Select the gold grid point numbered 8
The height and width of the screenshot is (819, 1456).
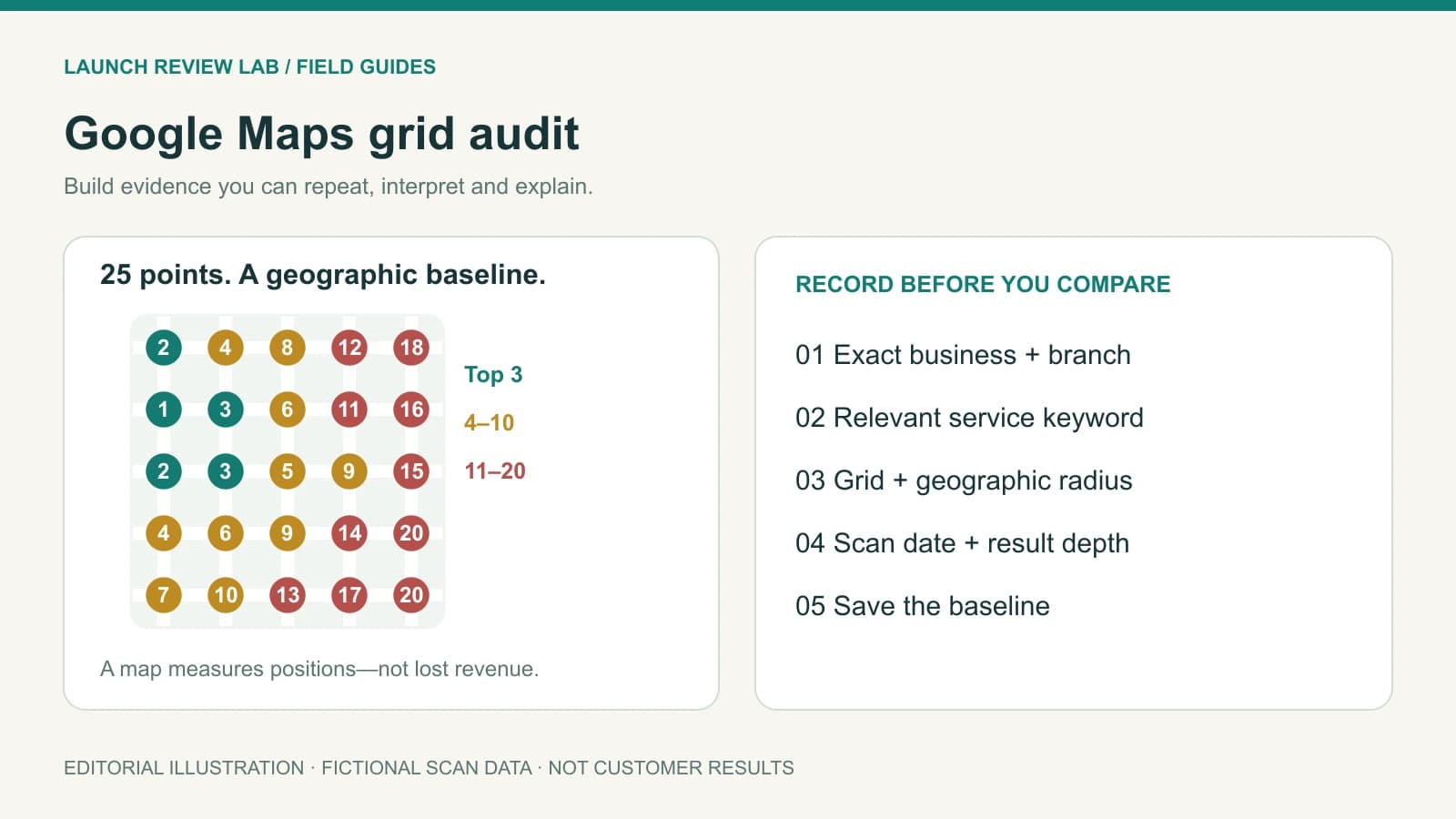(x=288, y=348)
